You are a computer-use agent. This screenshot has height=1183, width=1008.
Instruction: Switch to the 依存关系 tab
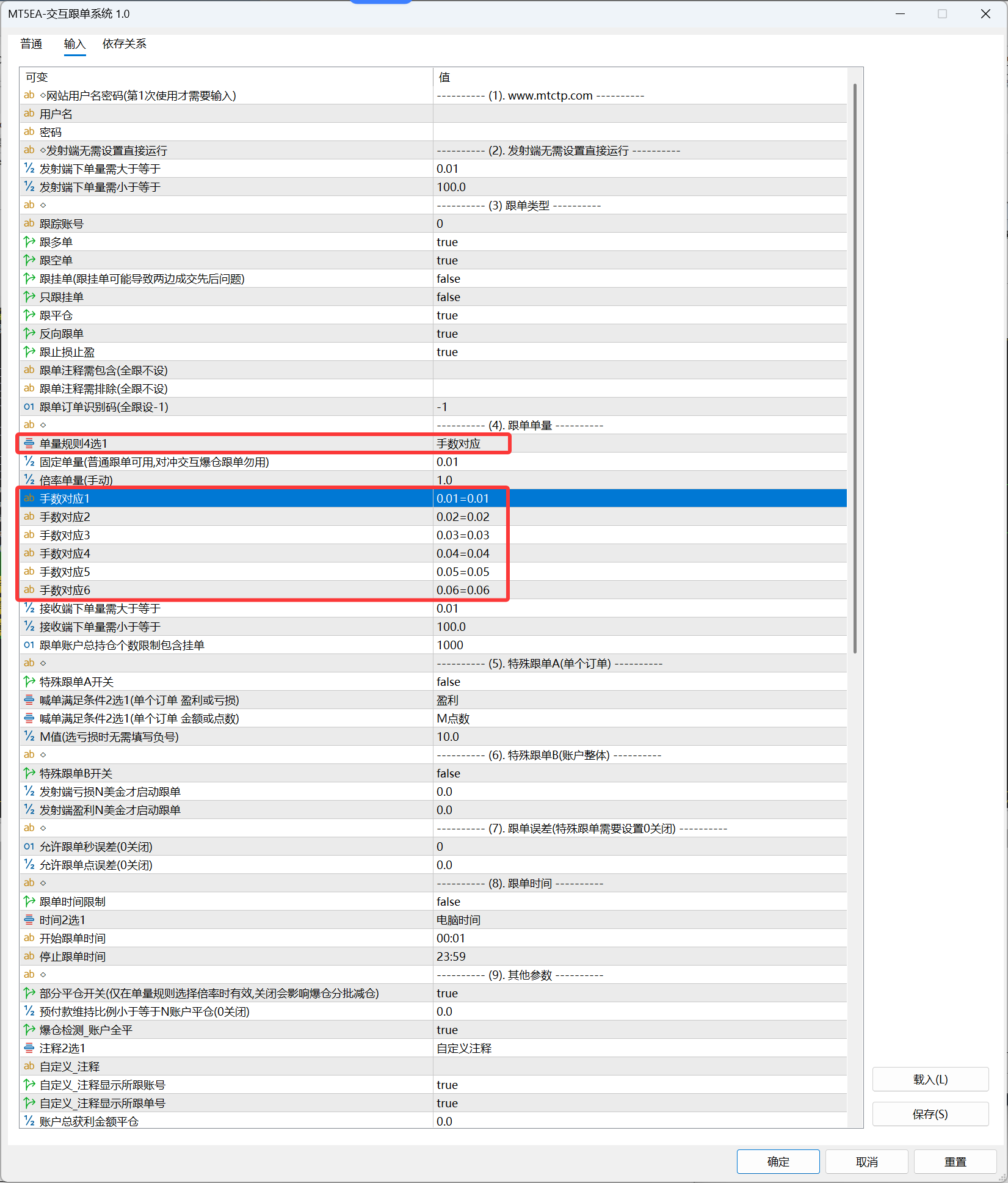(x=124, y=44)
